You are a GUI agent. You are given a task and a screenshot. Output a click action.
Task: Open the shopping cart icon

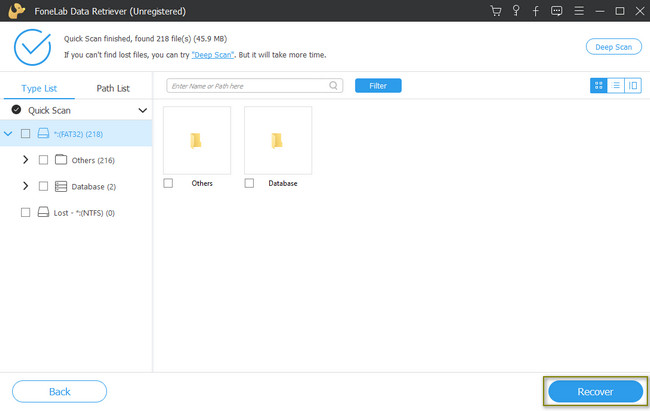[495, 11]
